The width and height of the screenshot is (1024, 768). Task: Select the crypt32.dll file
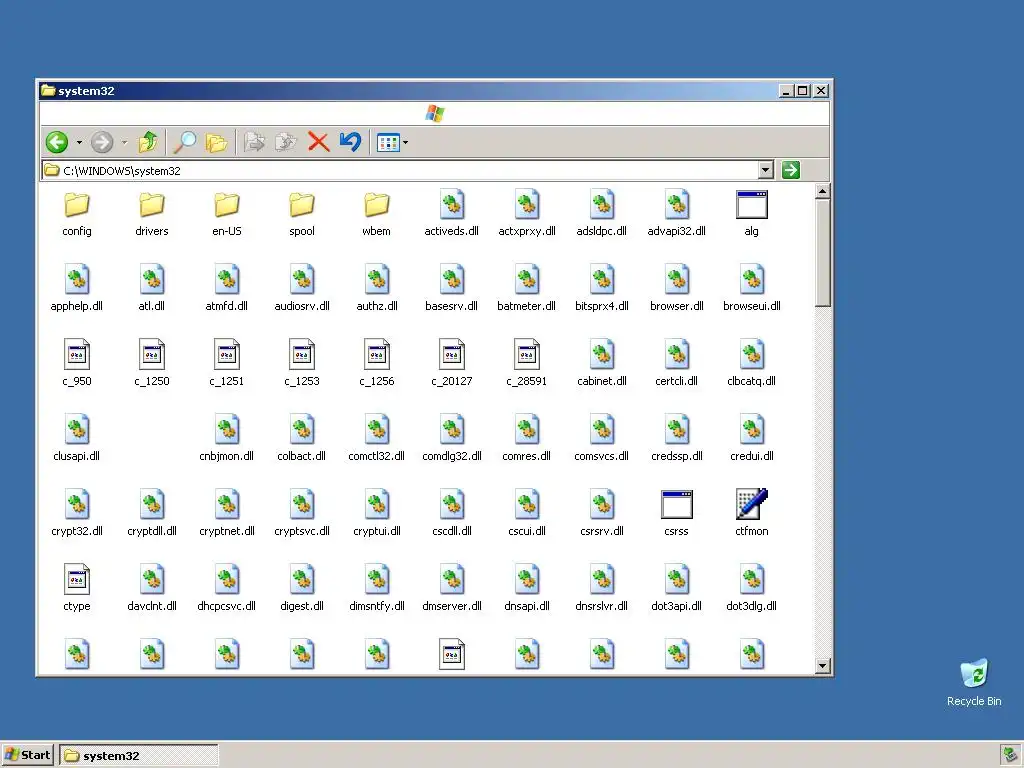click(76, 514)
